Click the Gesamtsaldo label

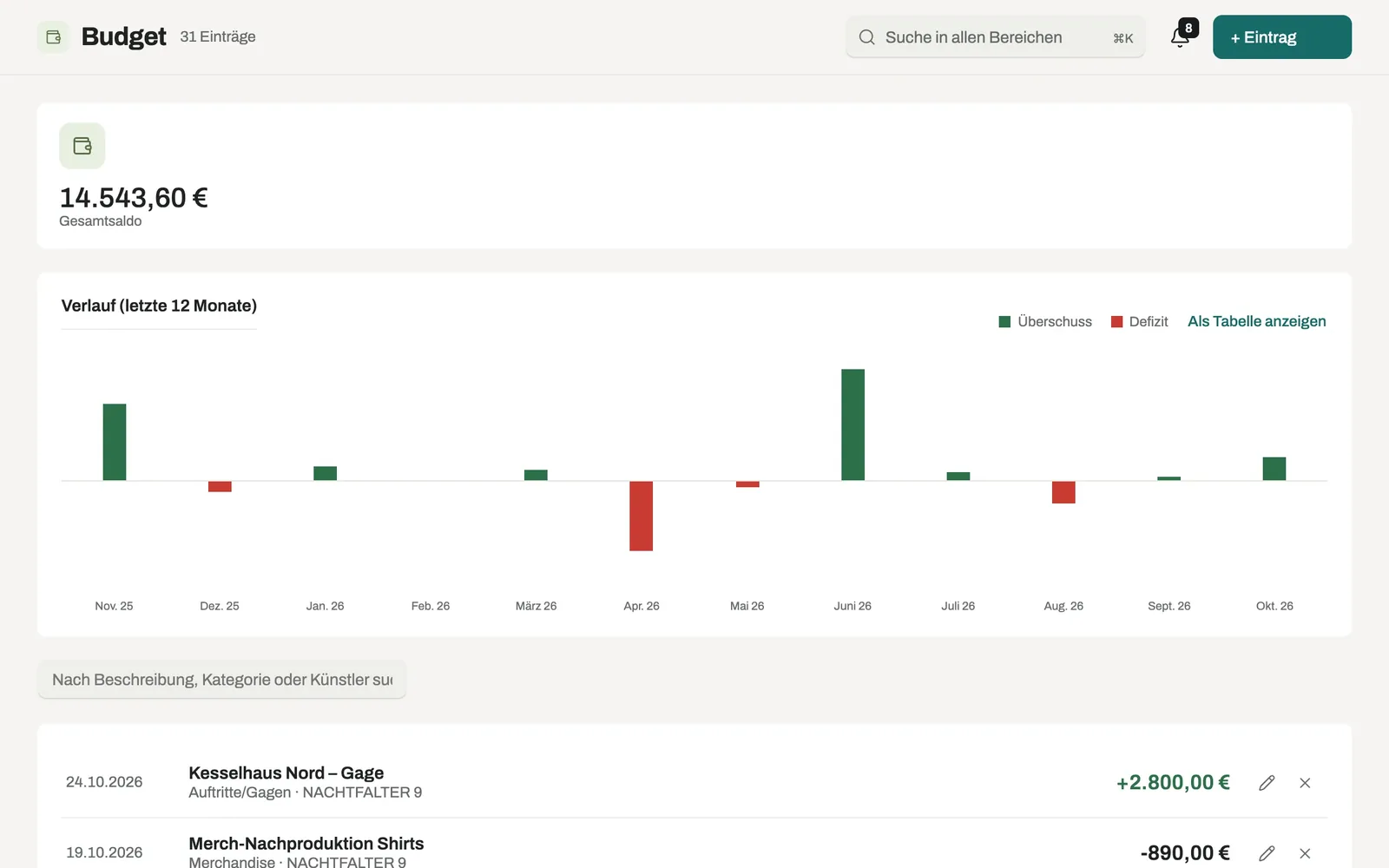(x=100, y=221)
